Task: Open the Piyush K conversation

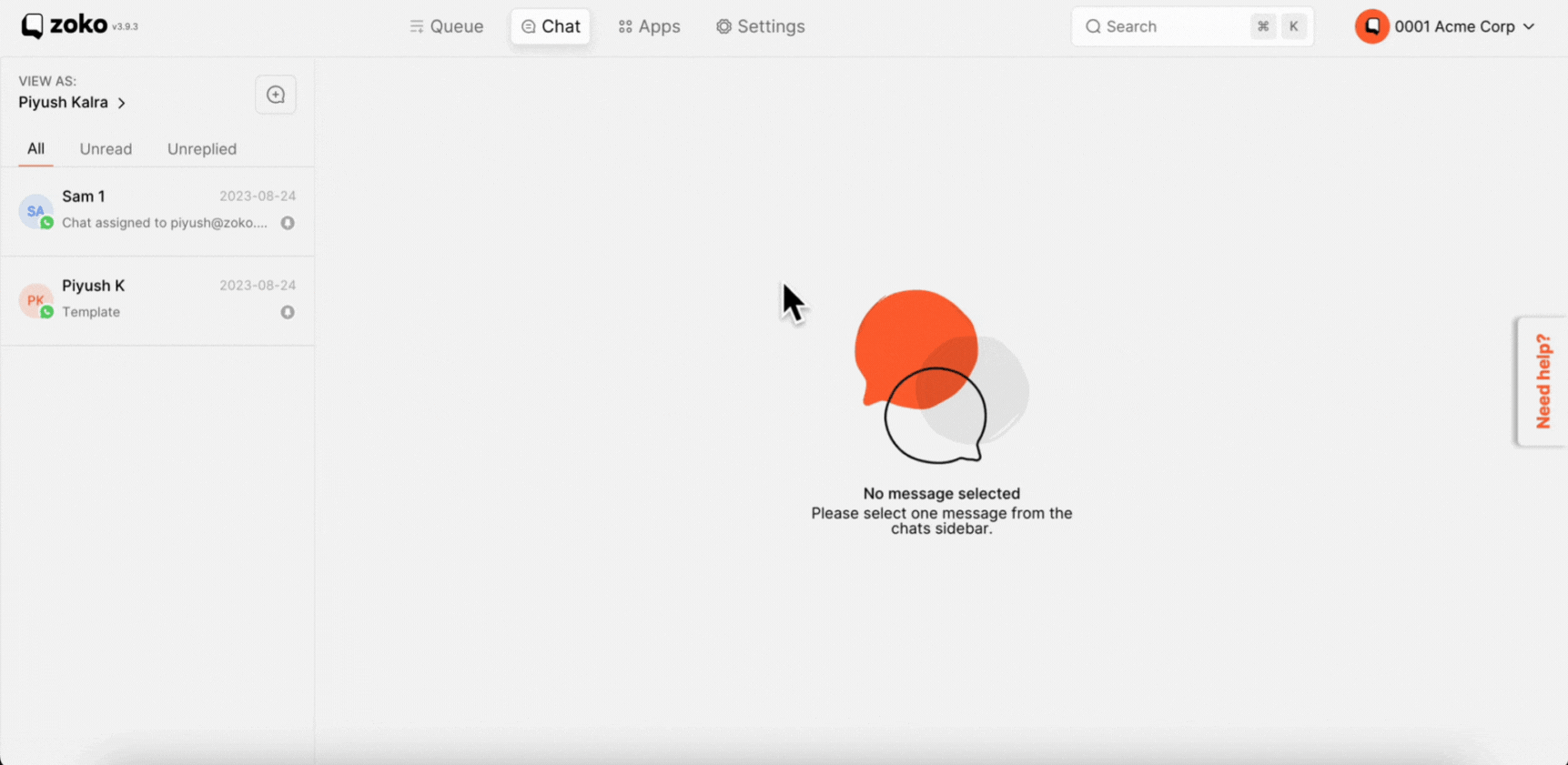Action: pyautogui.click(x=157, y=300)
